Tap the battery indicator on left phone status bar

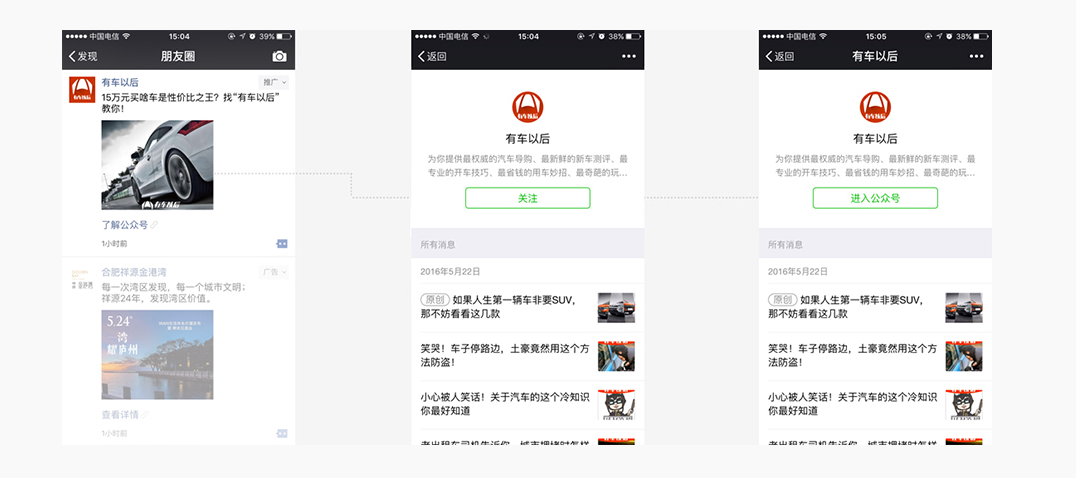click(x=285, y=36)
